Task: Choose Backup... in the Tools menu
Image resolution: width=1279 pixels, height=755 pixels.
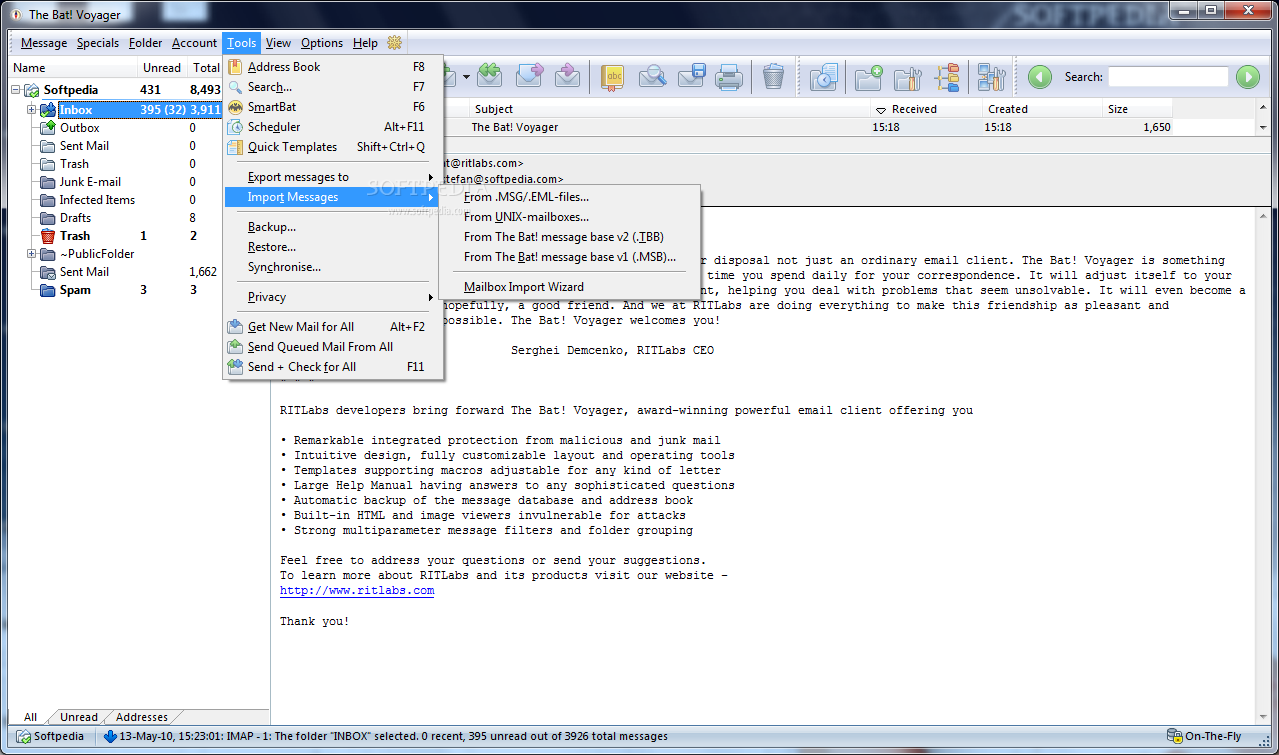Action: point(333,227)
